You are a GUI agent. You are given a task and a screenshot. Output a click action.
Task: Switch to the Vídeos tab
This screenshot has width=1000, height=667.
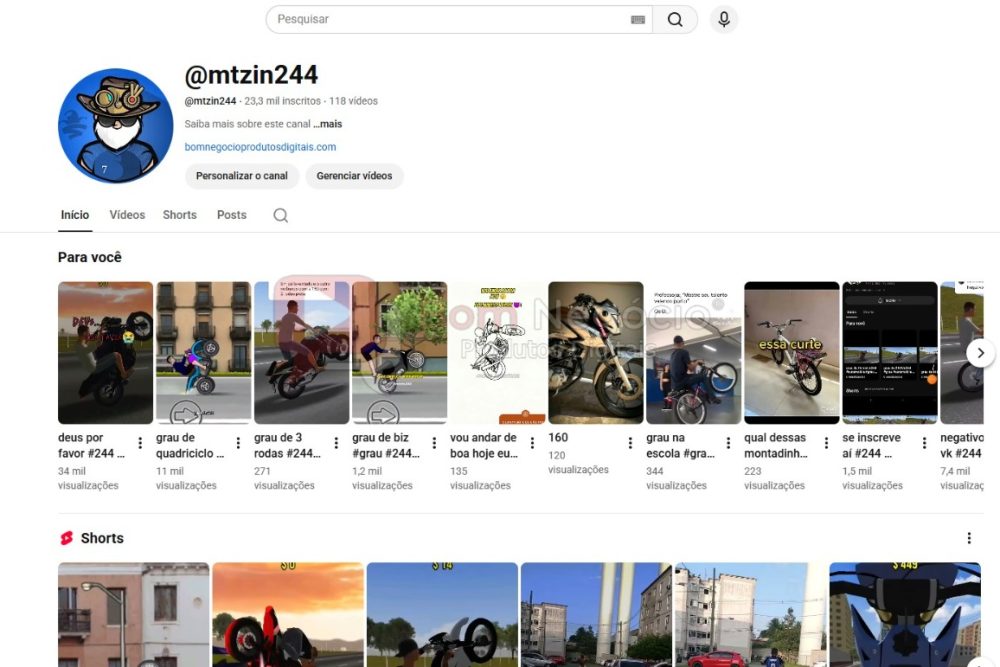tap(127, 215)
